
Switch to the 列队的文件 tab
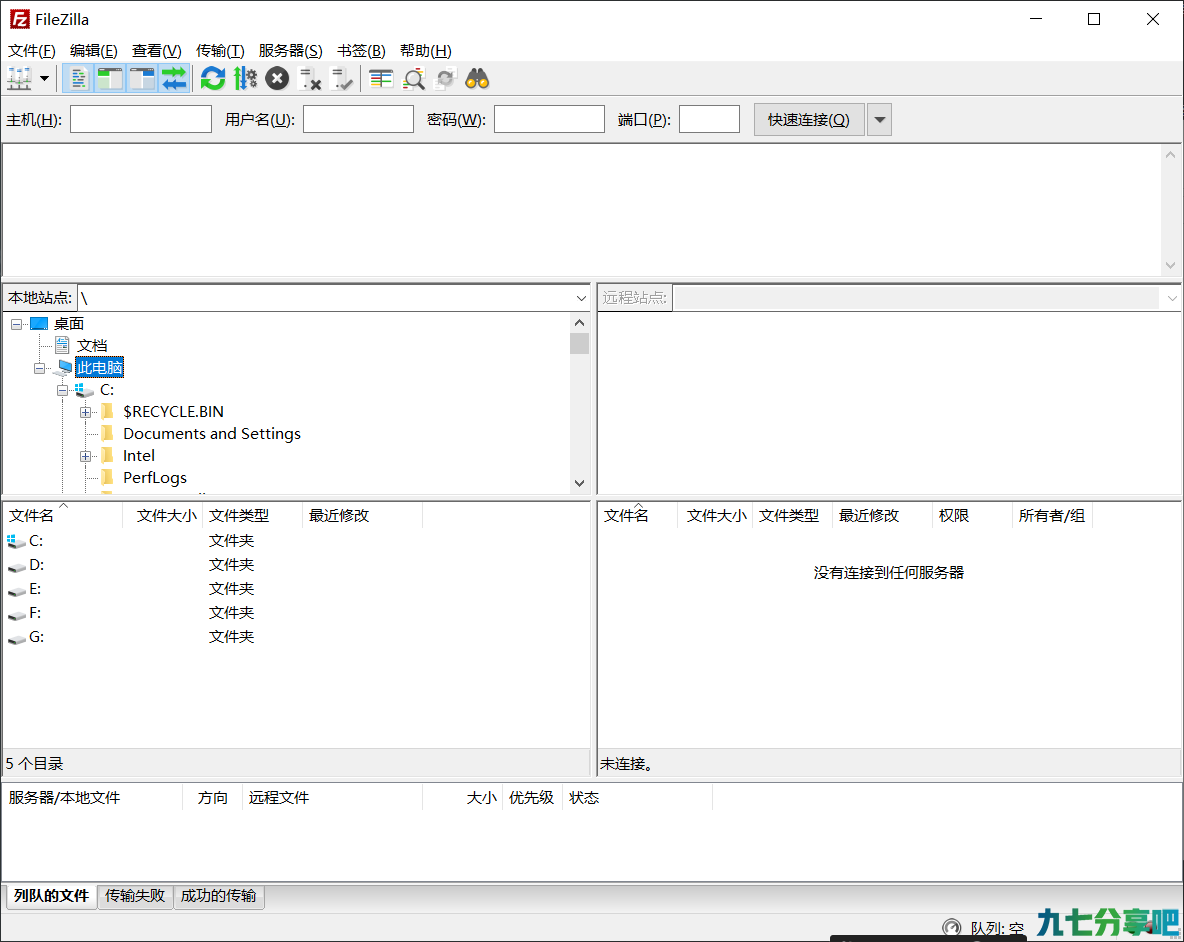(51, 896)
